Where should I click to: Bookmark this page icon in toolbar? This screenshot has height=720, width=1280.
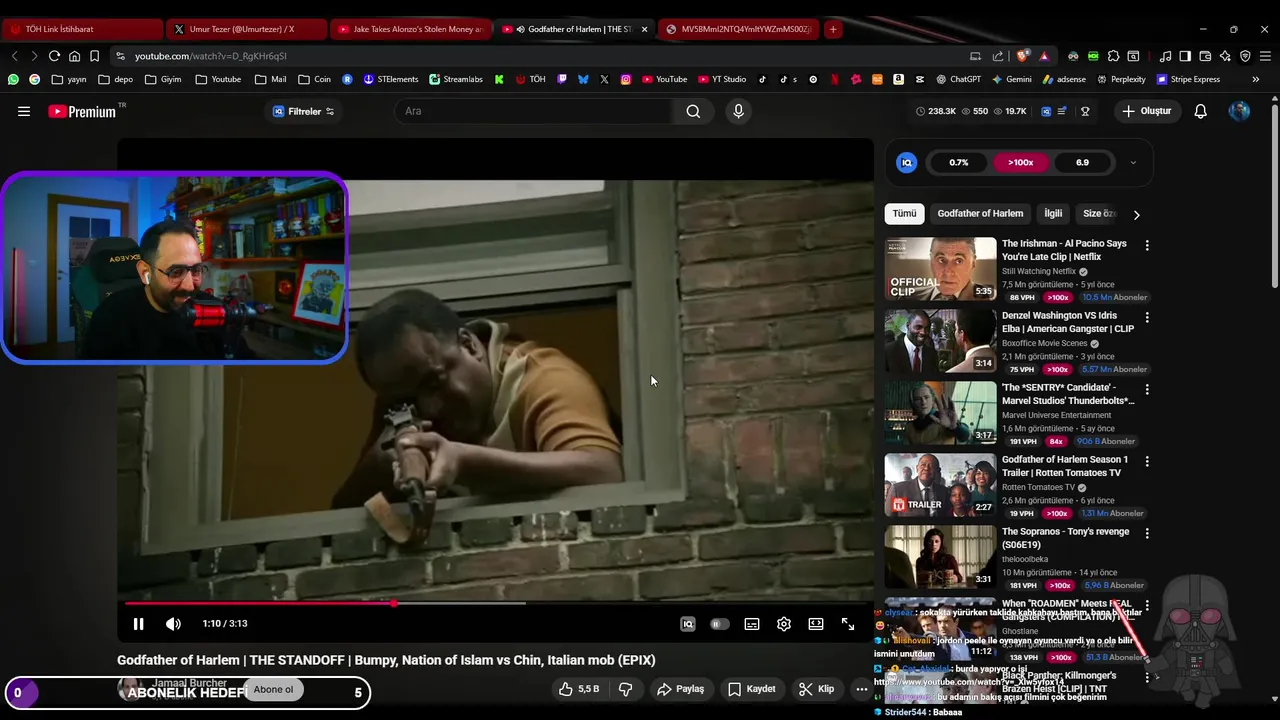click(94, 56)
